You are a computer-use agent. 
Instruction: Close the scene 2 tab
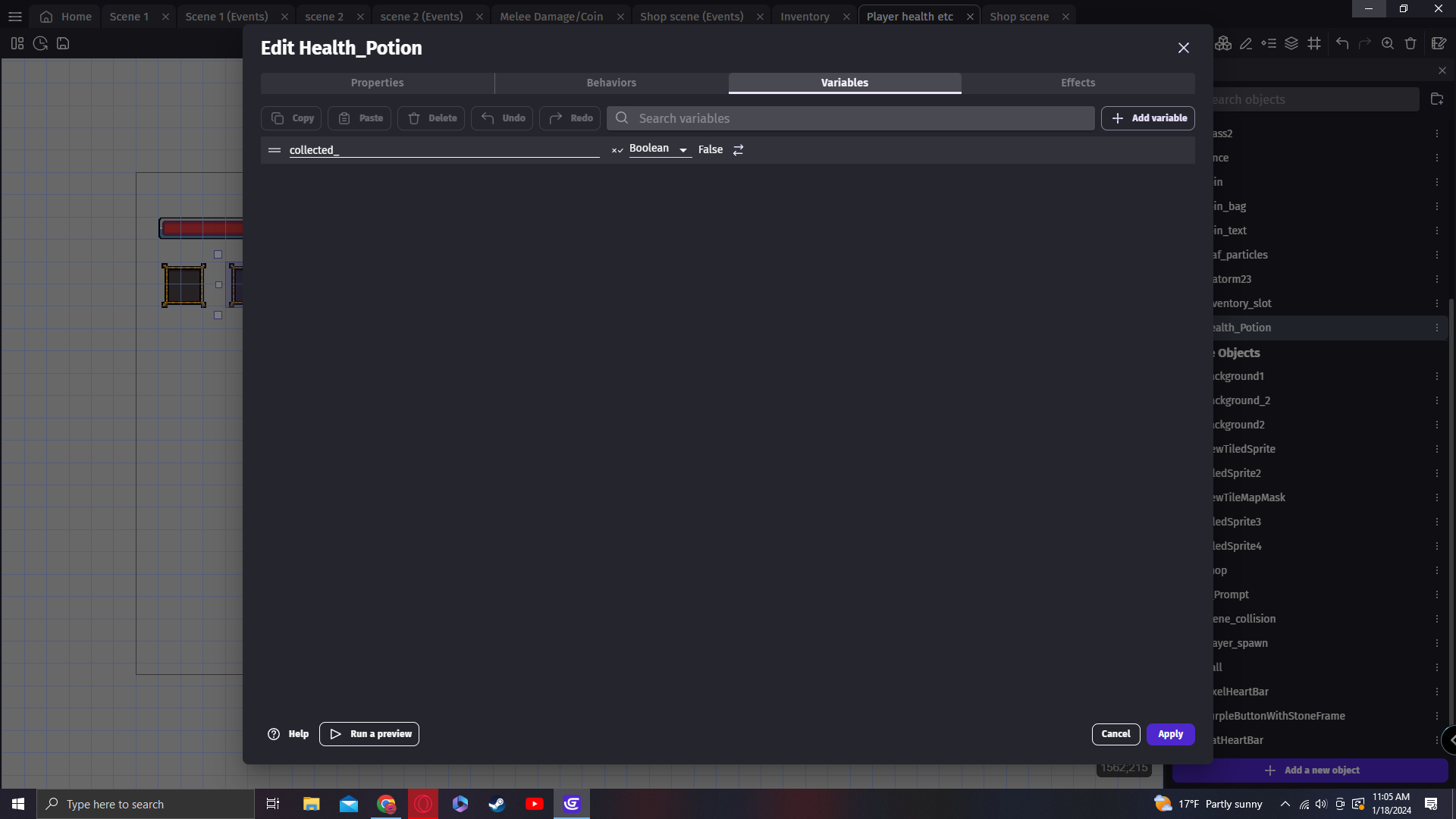[x=360, y=17]
